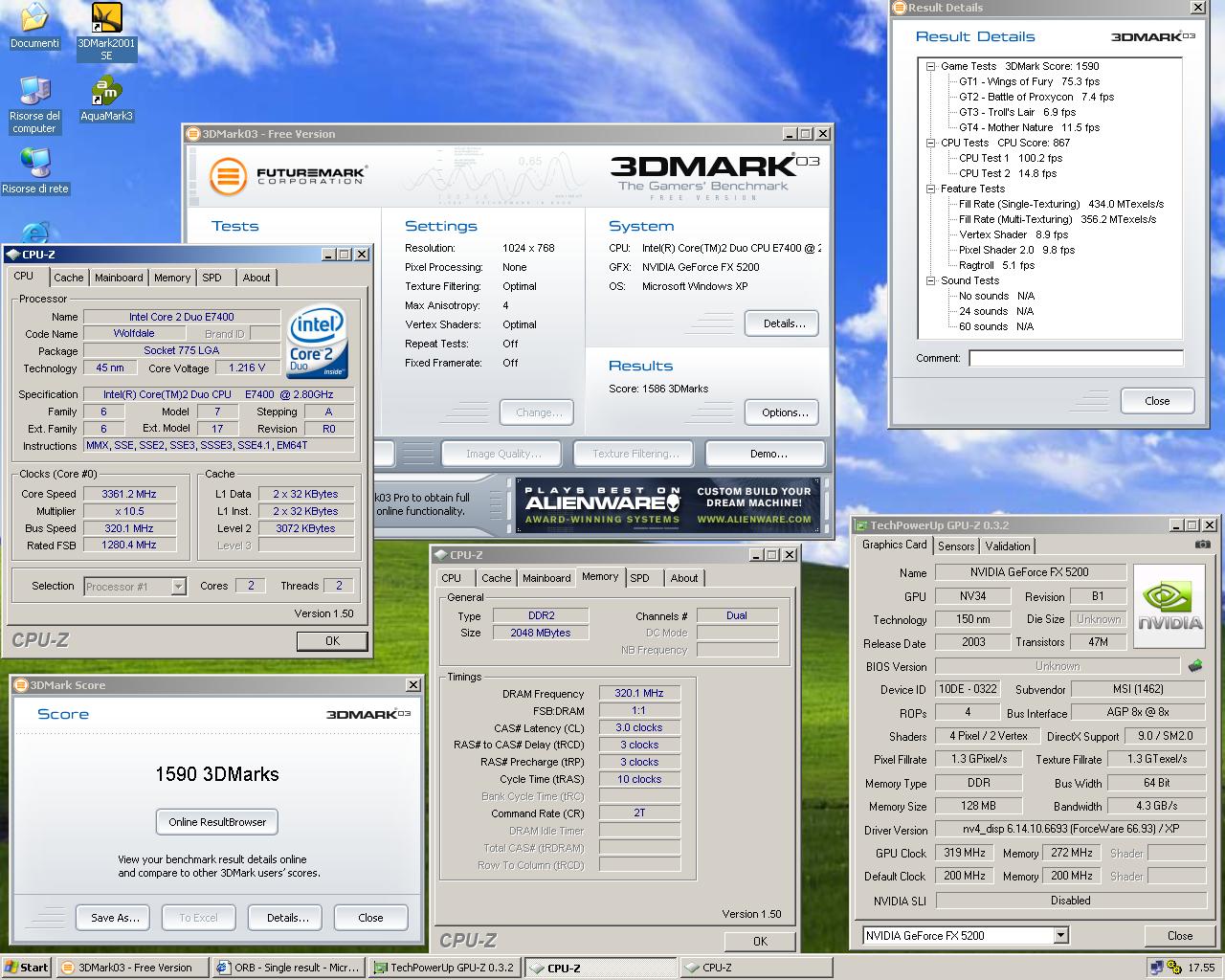
Task: Switch to ORB - Single result taskbar item
Action: [x=288, y=968]
